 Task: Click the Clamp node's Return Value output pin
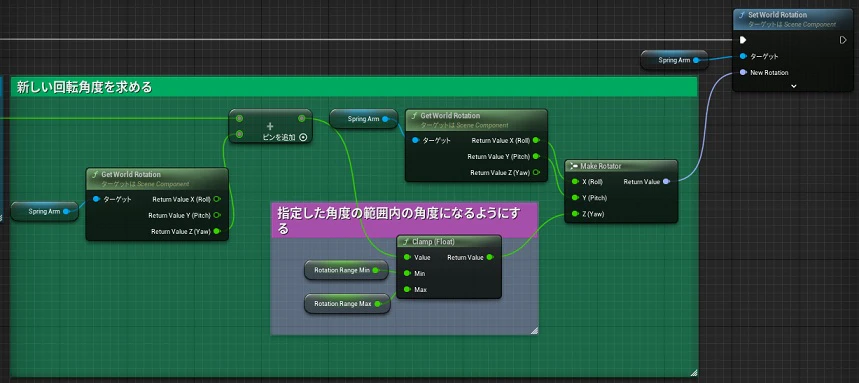pos(490,257)
